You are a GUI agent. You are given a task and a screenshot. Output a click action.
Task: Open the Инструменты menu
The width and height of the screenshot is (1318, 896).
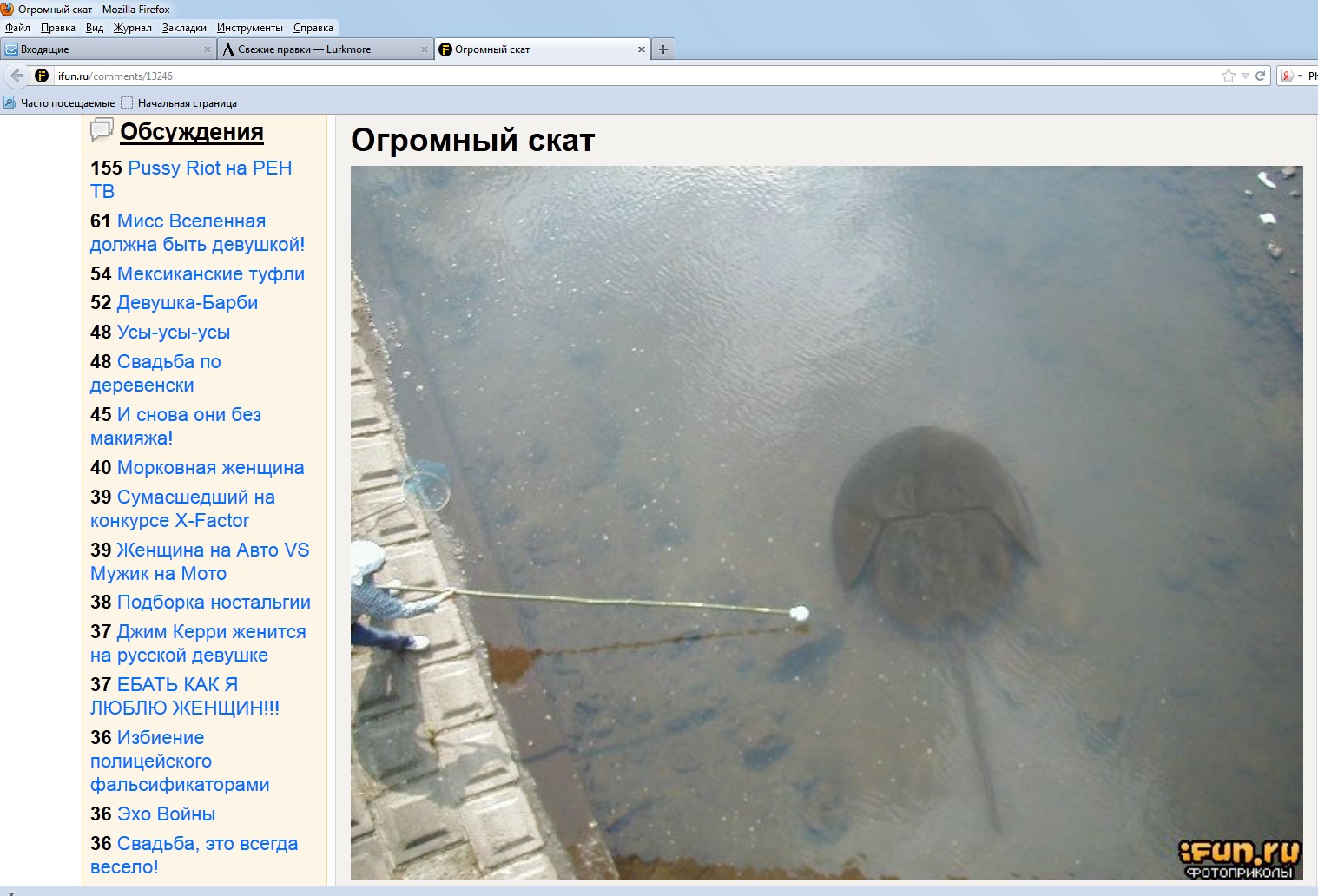[249, 28]
